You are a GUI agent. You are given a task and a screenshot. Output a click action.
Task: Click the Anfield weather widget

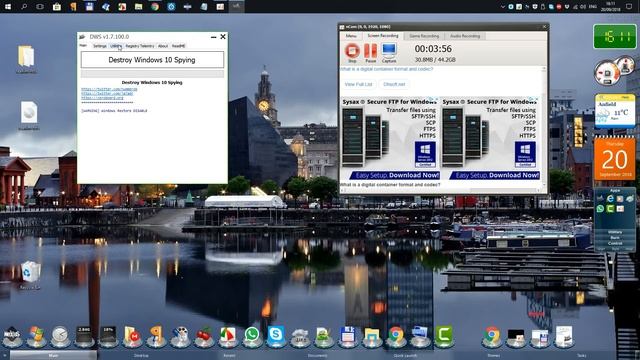point(615,111)
